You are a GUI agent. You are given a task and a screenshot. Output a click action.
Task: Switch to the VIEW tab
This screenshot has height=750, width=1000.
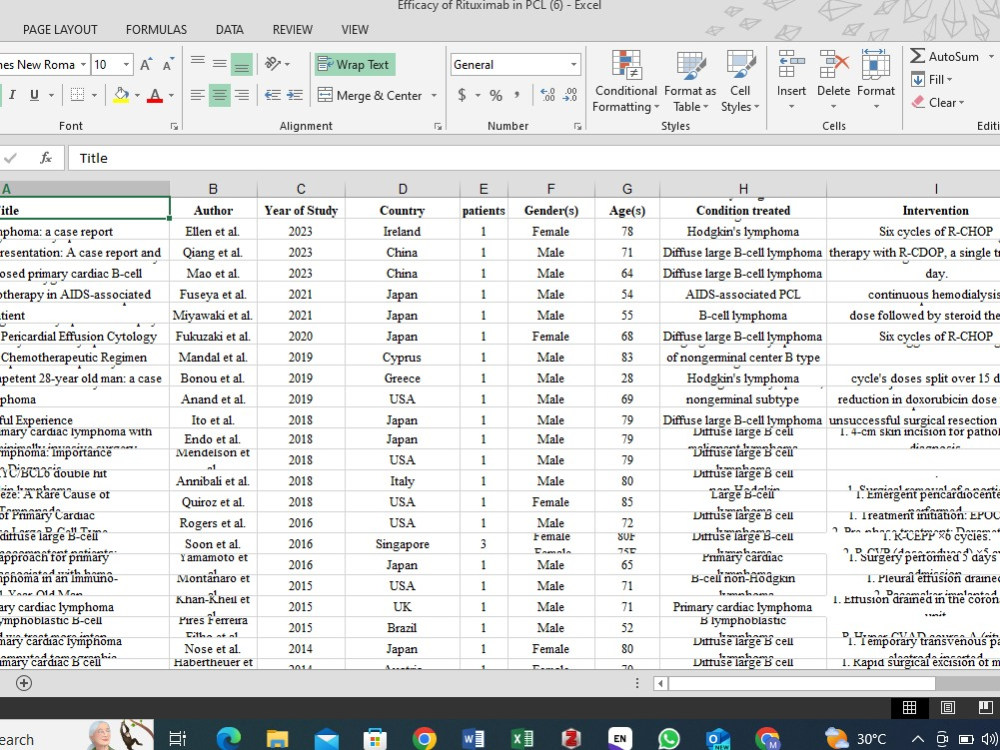pos(355,29)
